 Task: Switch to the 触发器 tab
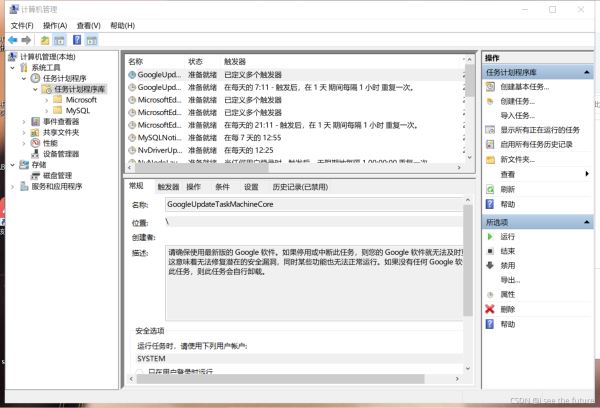(x=167, y=187)
